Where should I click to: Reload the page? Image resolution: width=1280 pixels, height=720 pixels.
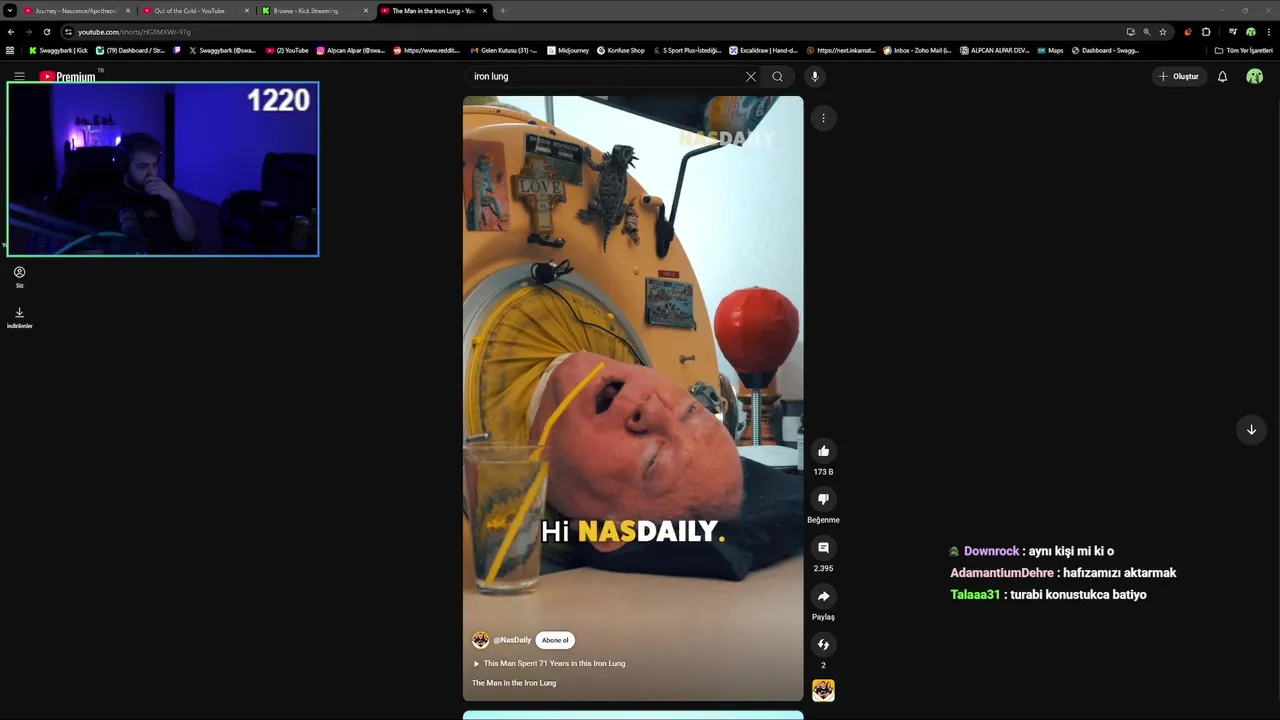[46, 32]
